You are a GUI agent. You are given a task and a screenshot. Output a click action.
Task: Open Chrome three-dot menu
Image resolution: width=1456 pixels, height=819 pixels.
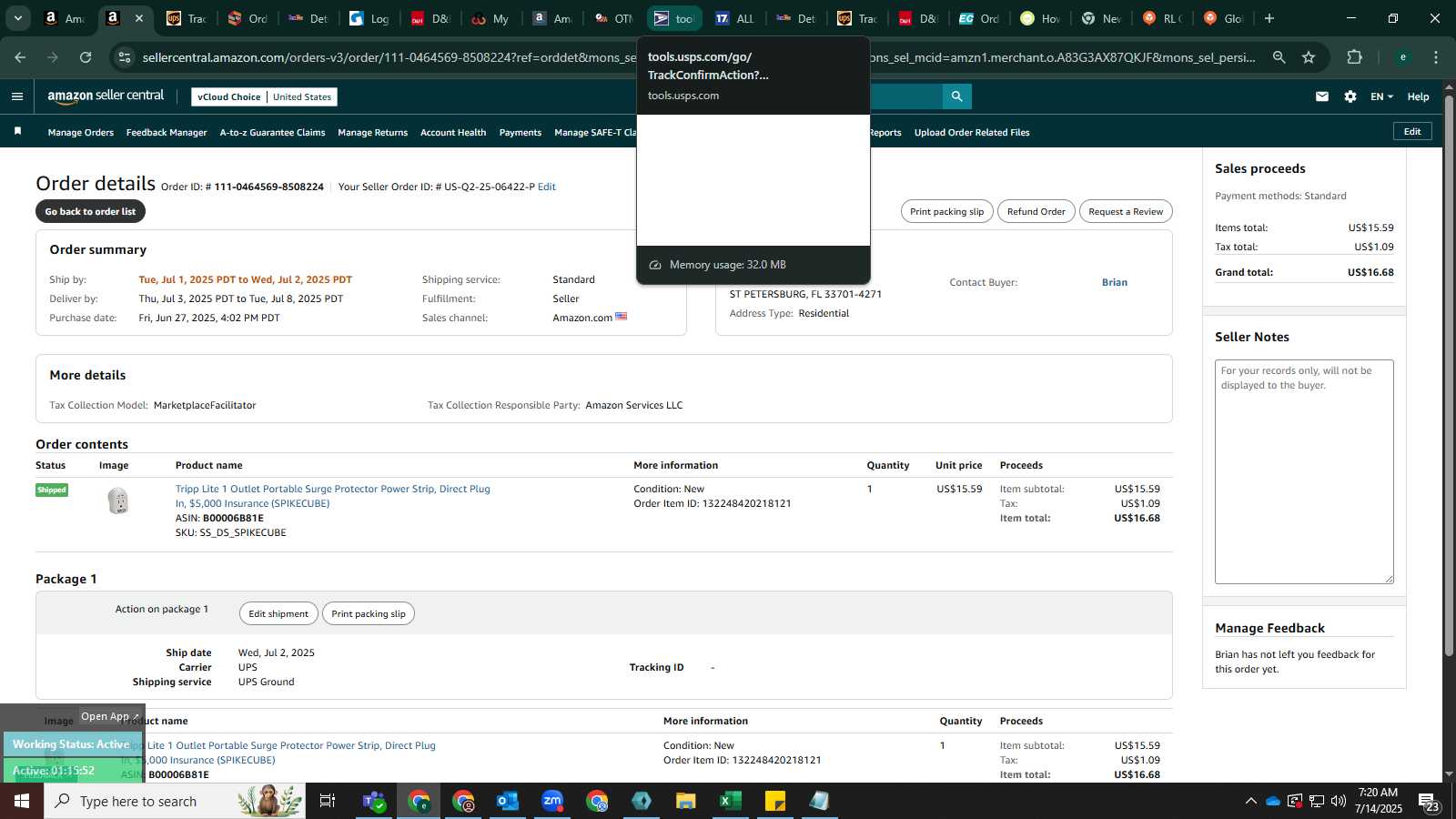click(1436, 57)
